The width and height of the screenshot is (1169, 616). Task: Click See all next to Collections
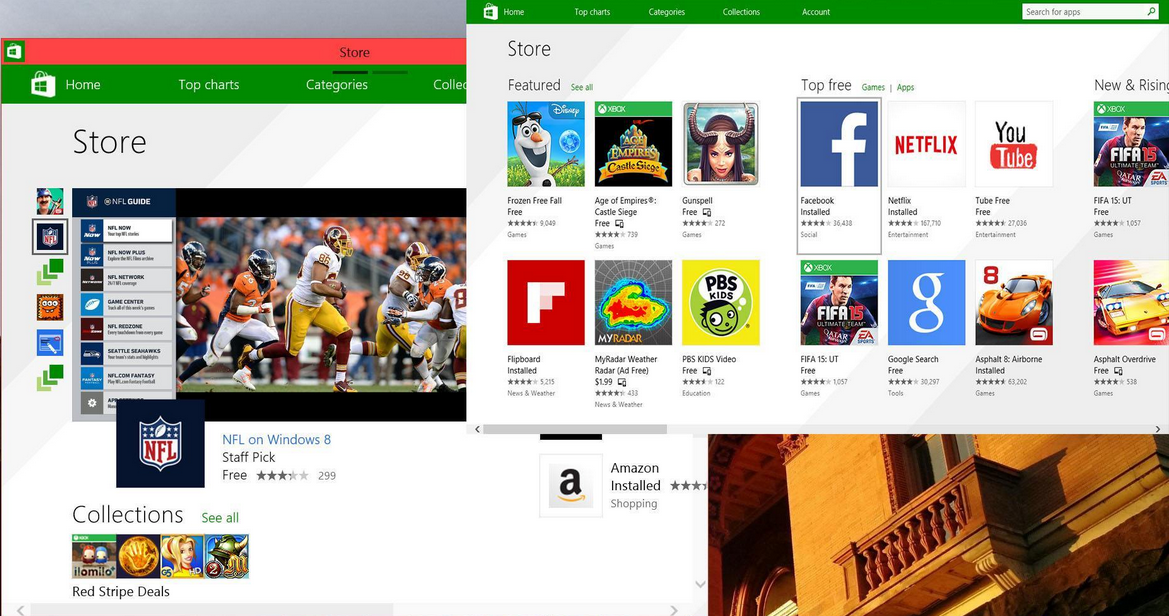pyautogui.click(x=220, y=518)
